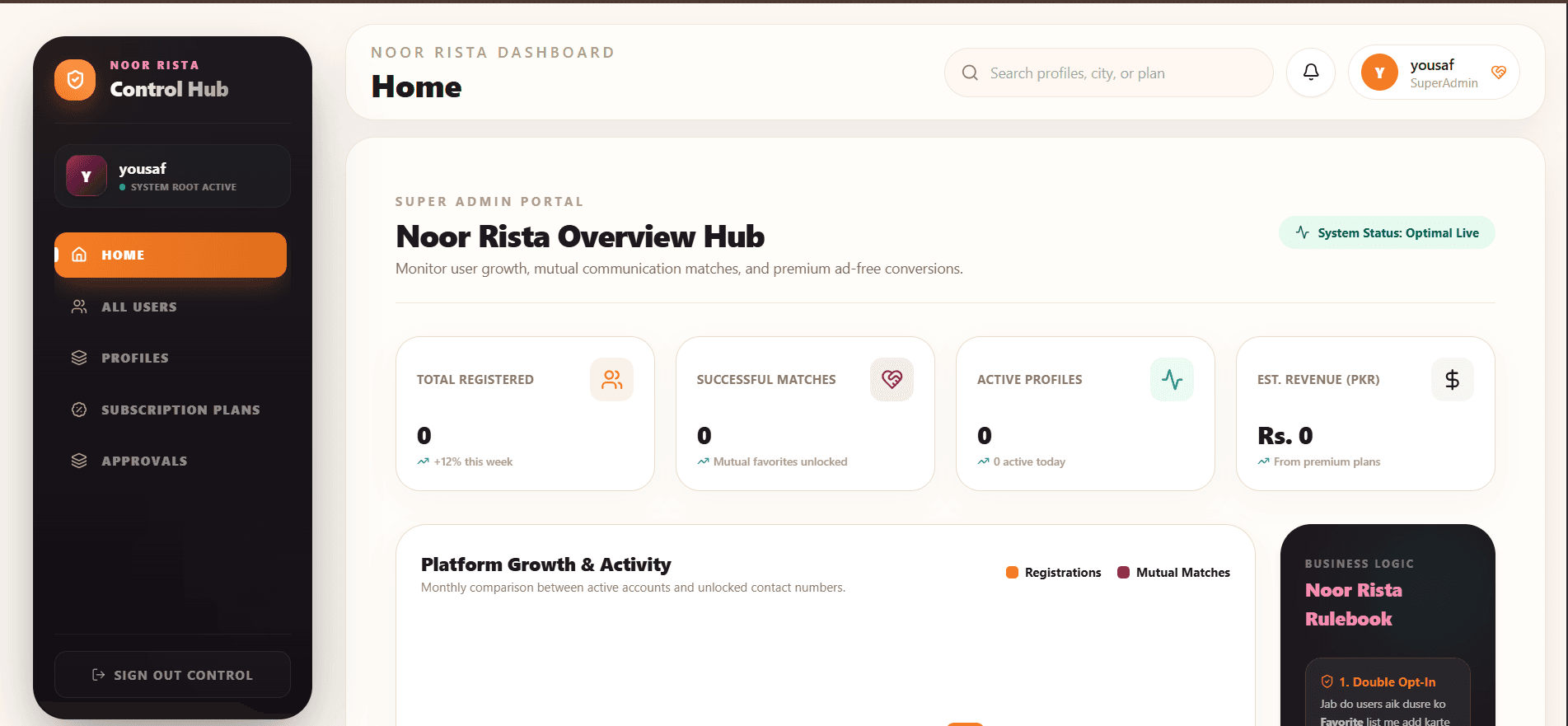This screenshot has width=1568, height=726.
Task: Select the Est. Revenue (PKR) card
Action: coord(1365,414)
